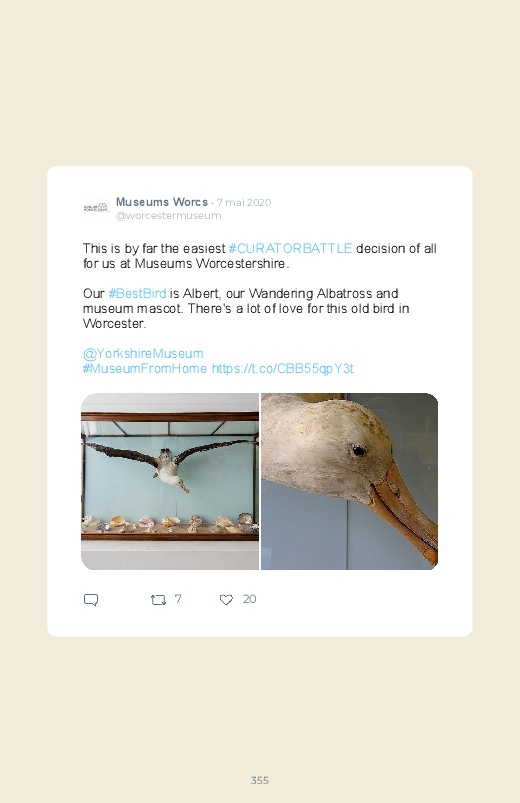520x803 pixels.
Task: Click the retweet arrows icon
Action: tap(158, 600)
